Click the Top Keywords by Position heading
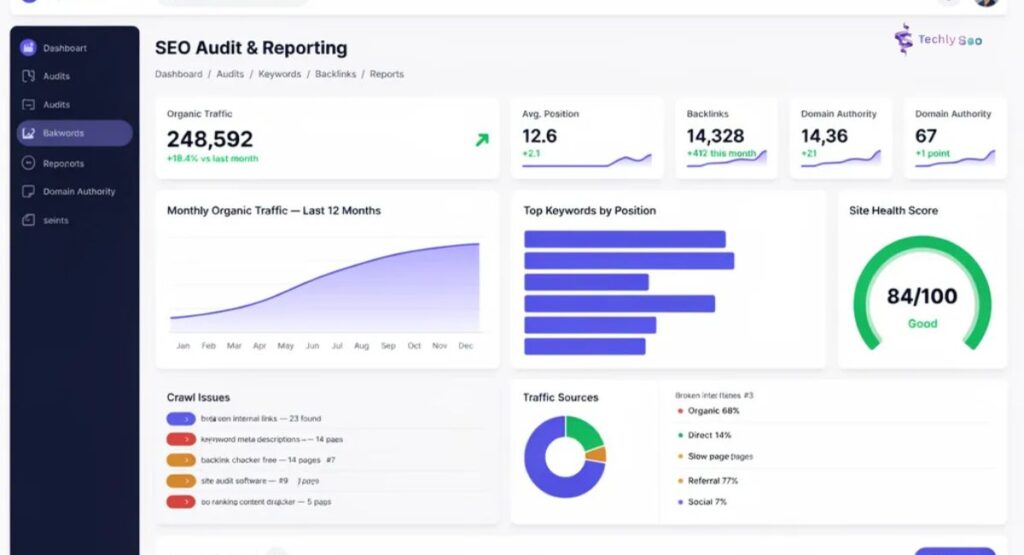Viewport: 1024px width, 555px height. [x=589, y=210]
